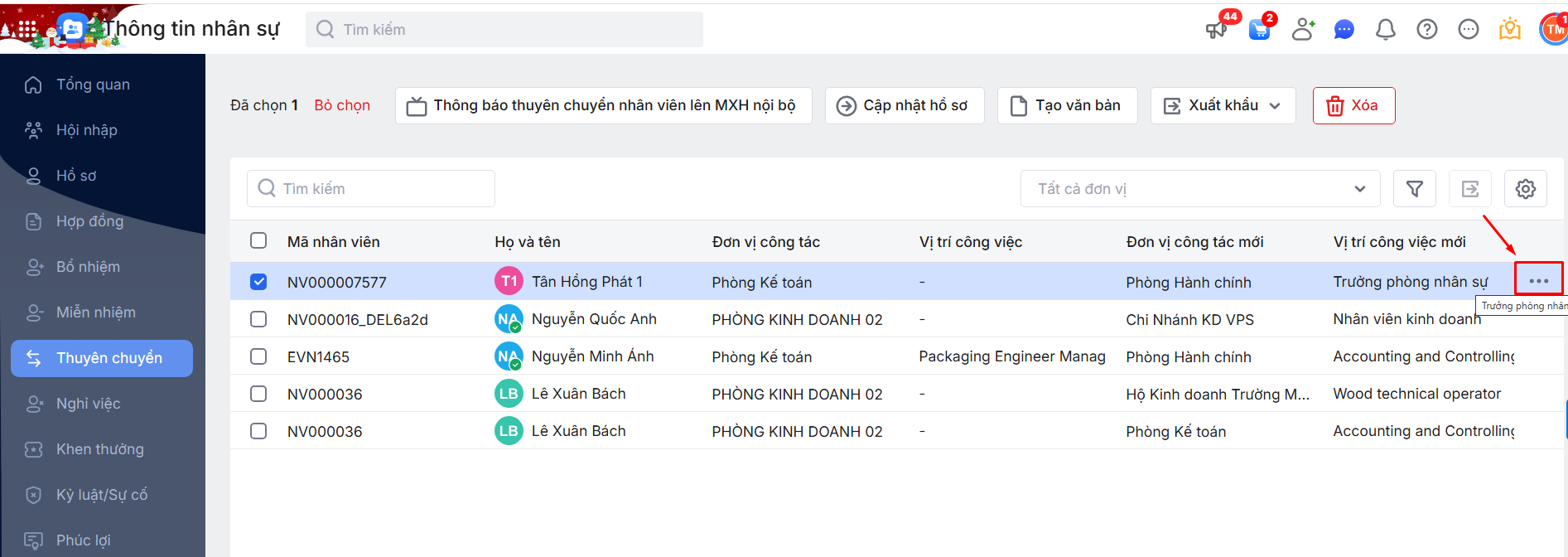Open three-dot menu for Tân Hồng Phát 1
The width and height of the screenshot is (1568, 557).
click(x=1538, y=281)
